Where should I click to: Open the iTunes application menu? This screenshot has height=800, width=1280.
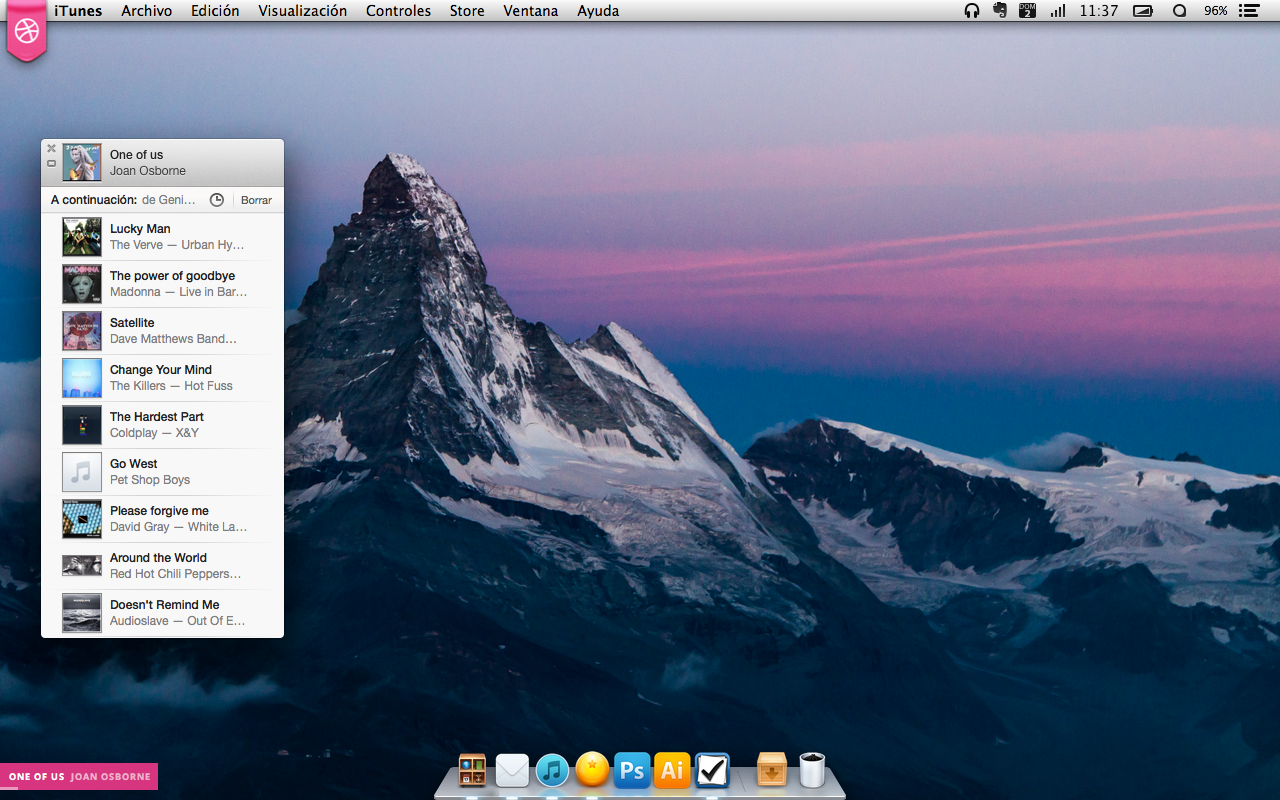pos(78,11)
